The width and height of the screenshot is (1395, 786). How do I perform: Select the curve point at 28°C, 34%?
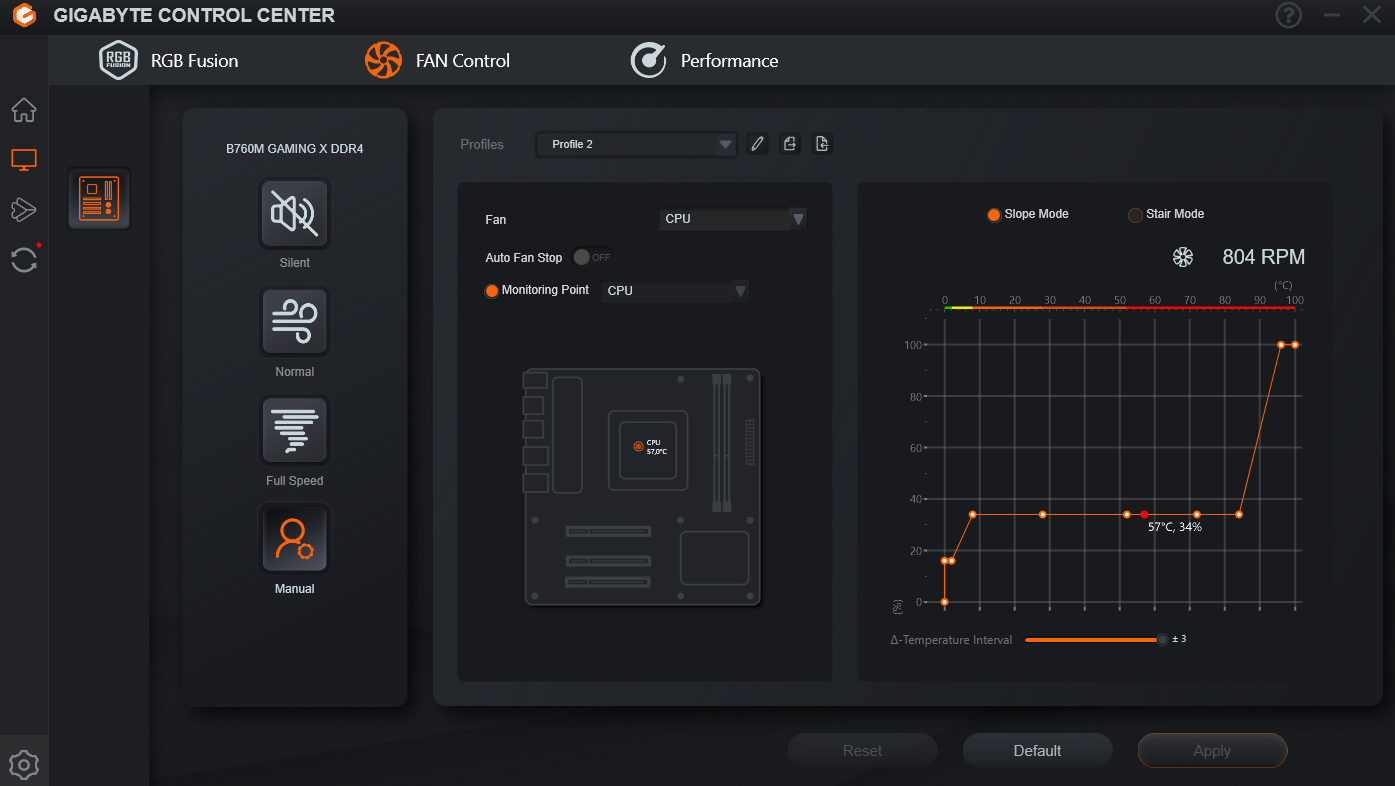point(1042,515)
